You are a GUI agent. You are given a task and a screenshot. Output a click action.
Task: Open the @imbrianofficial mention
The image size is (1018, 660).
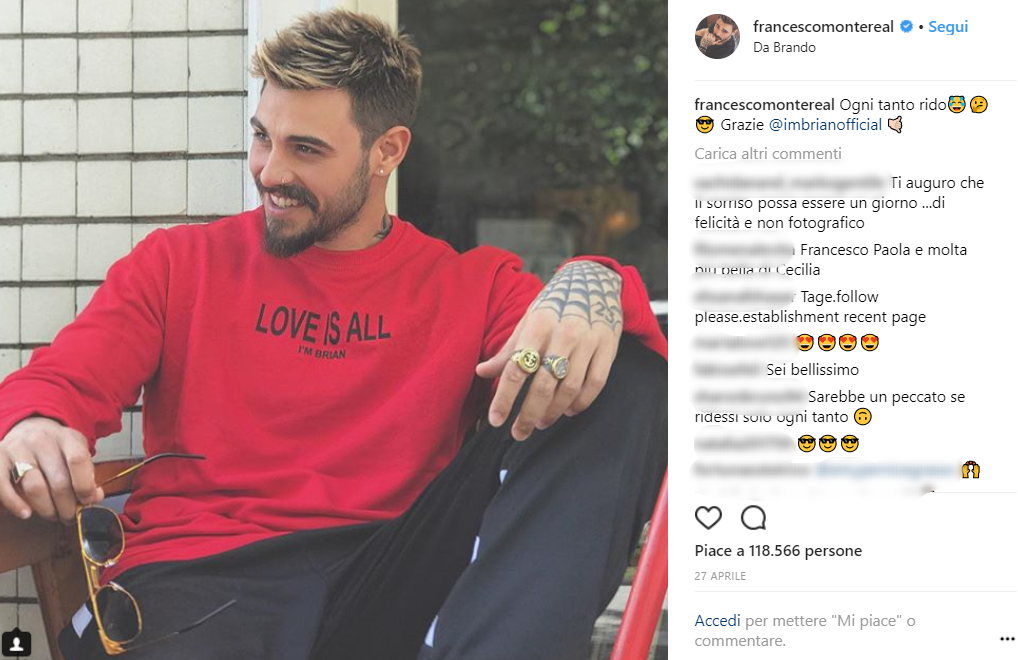coord(825,125)
